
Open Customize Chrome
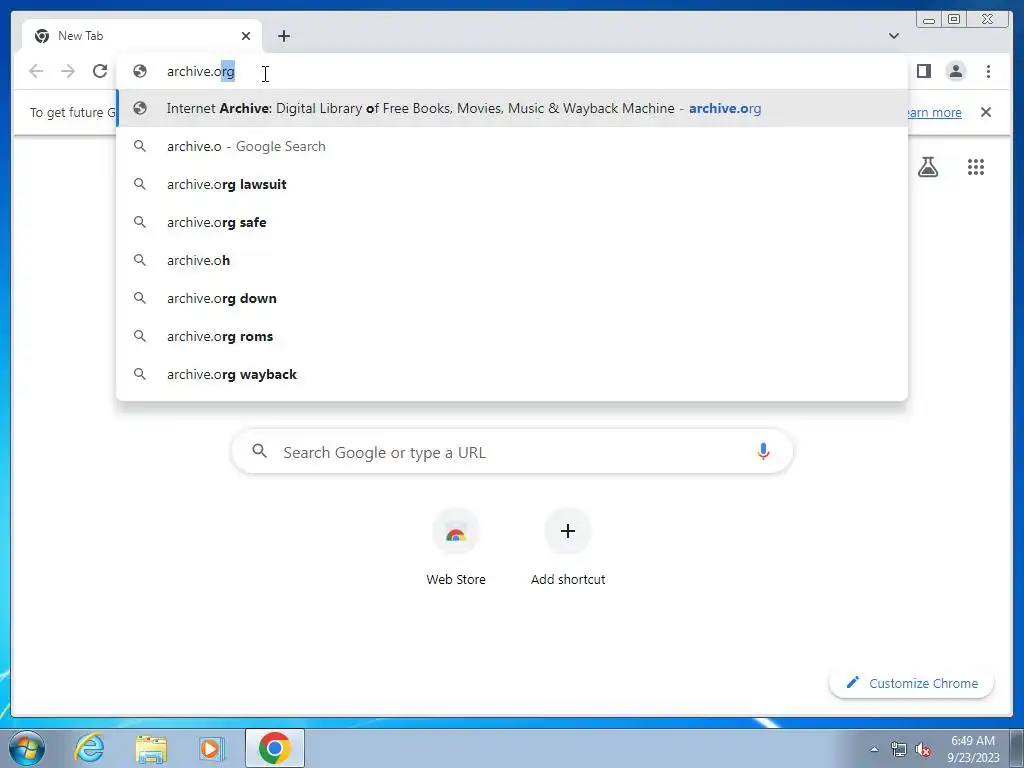point(912,683)
